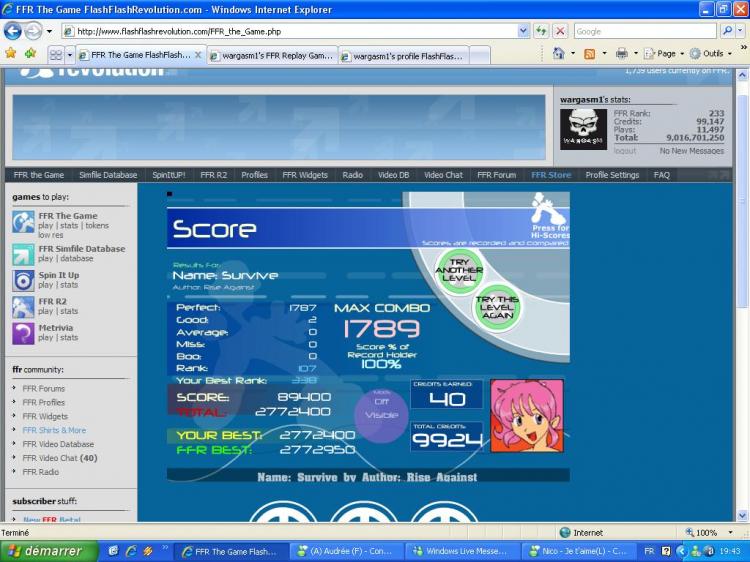750x562 pixels.
Task: Open the Spin It Up game icon
Action: coord(23,280)
